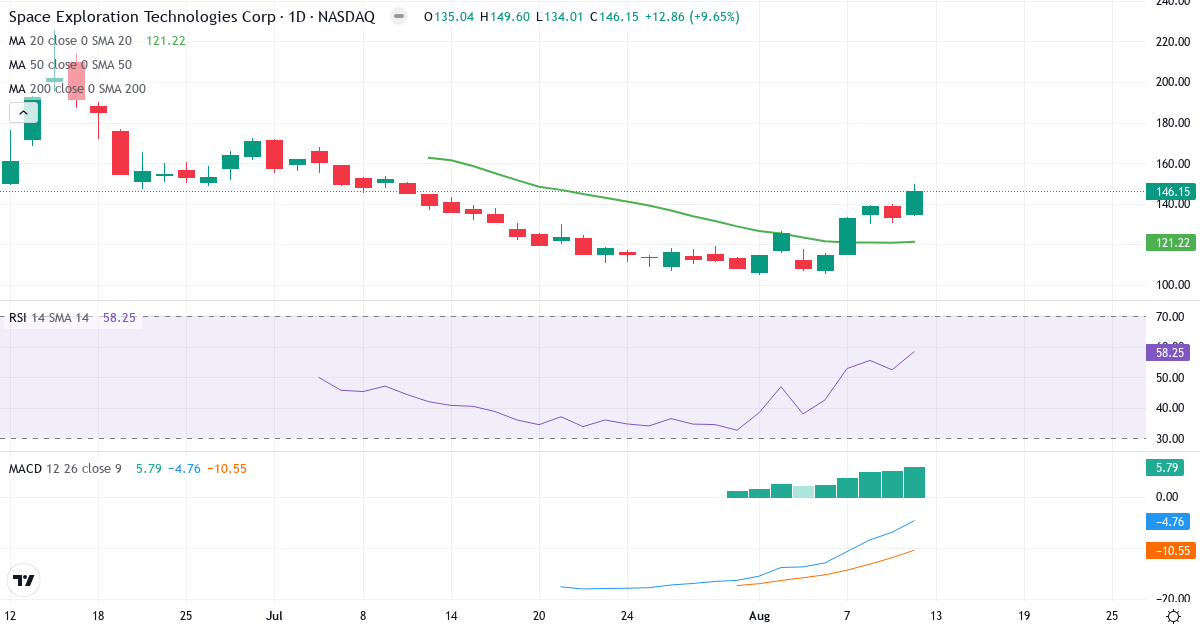Click the green 5.79 value in MACD legend
Screen dimensions: 1200x630
148,468
